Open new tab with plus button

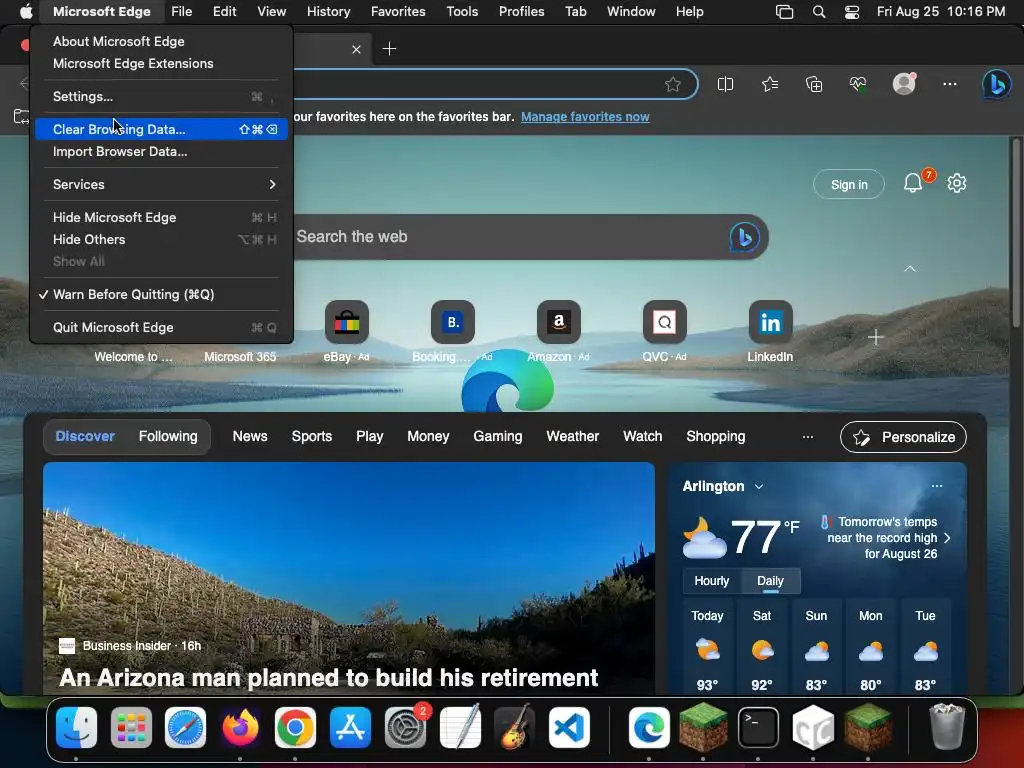click(389, 49)
